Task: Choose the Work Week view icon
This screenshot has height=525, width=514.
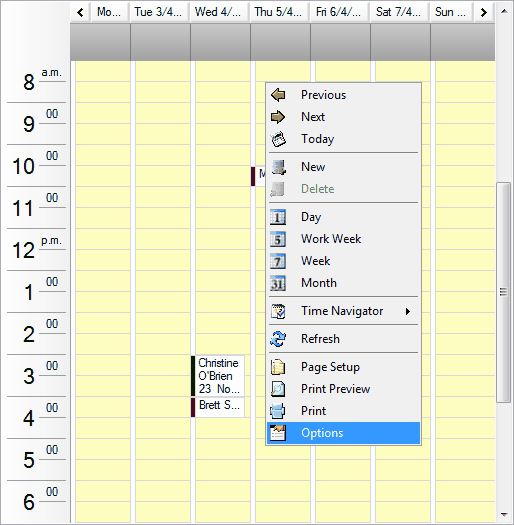Action: (278, 239)
